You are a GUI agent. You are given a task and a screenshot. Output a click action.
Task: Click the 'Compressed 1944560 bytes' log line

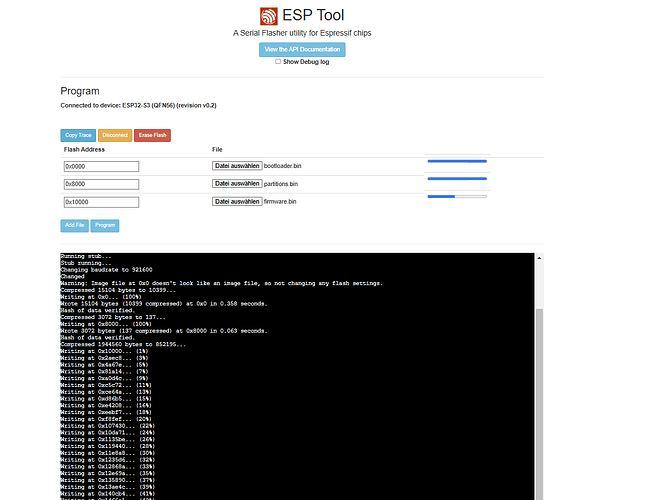(x=123, y=344)
